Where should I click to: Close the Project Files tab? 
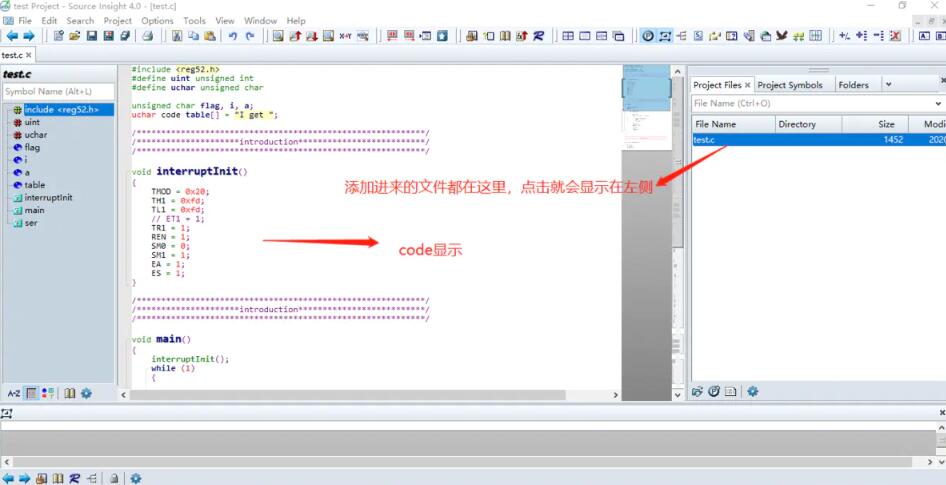pyautogui.click(x=748, y=85)
